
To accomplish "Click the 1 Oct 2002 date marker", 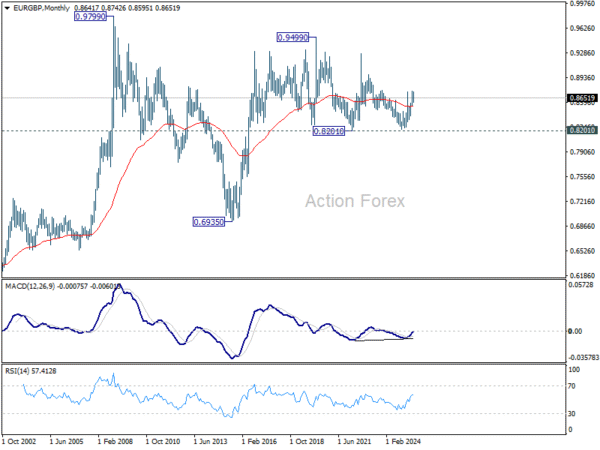I will click(x=19, y=441).
